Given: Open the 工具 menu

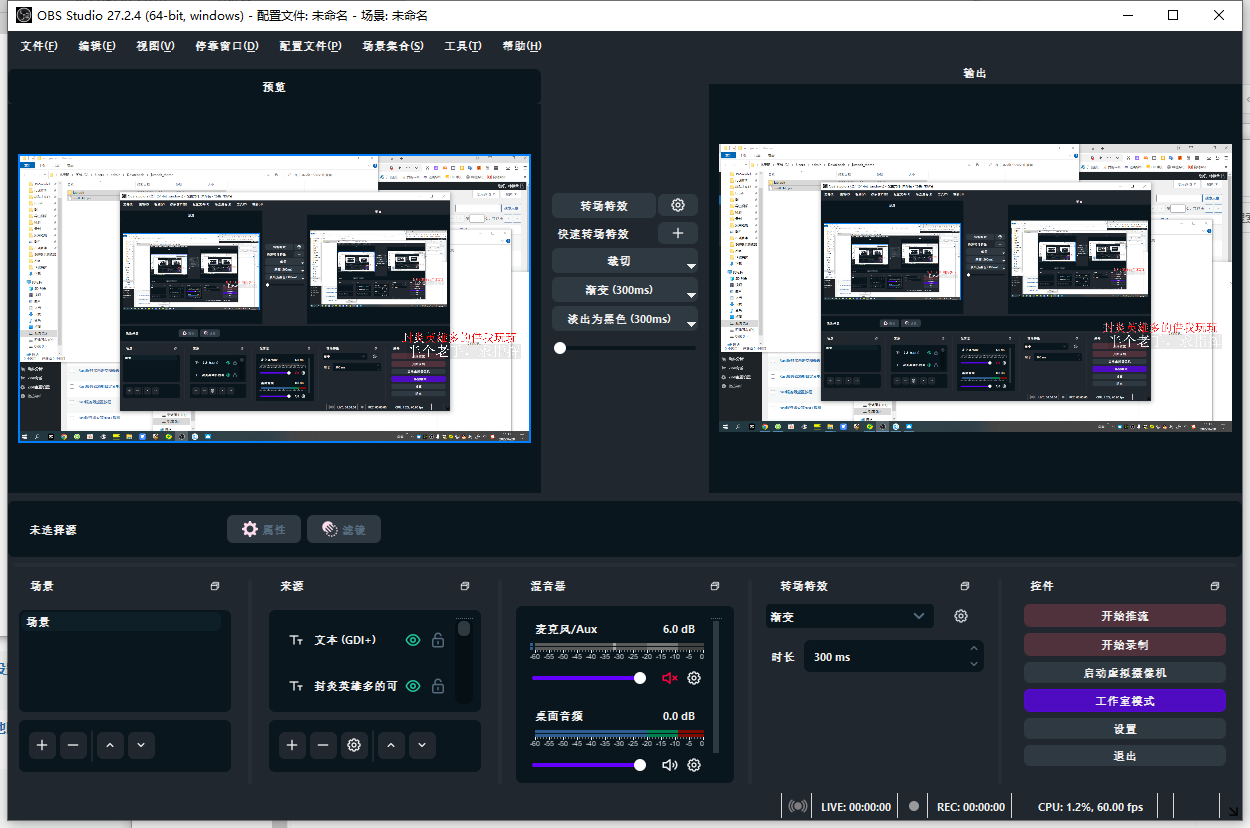Looking at the screenshot, I should click(463, 46).
